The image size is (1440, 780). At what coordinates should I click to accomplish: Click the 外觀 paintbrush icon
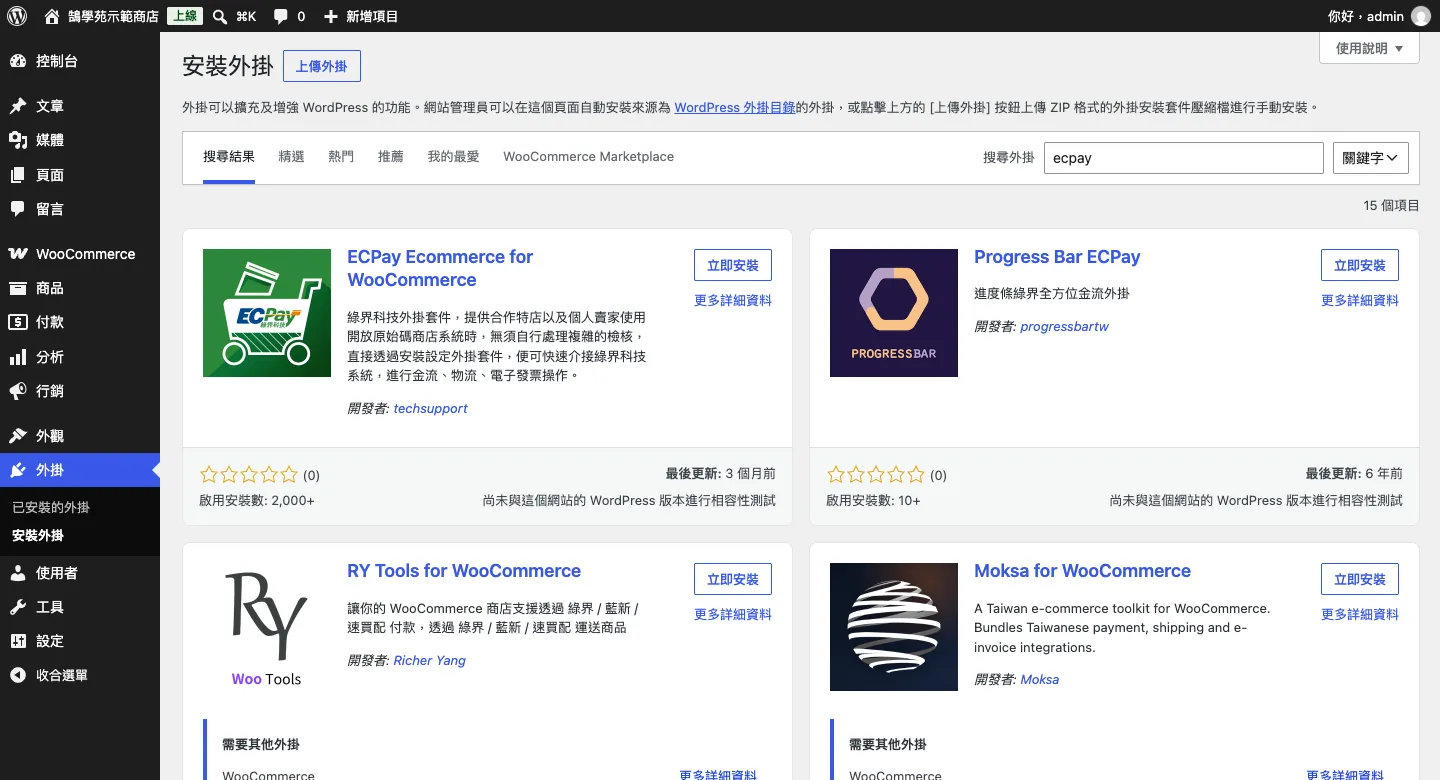coord(18,436)
